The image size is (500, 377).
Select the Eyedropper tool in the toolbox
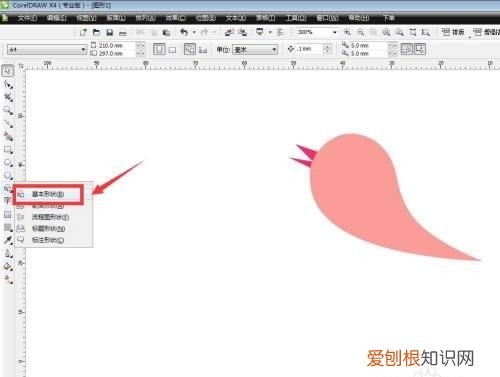tap(8, 240)
